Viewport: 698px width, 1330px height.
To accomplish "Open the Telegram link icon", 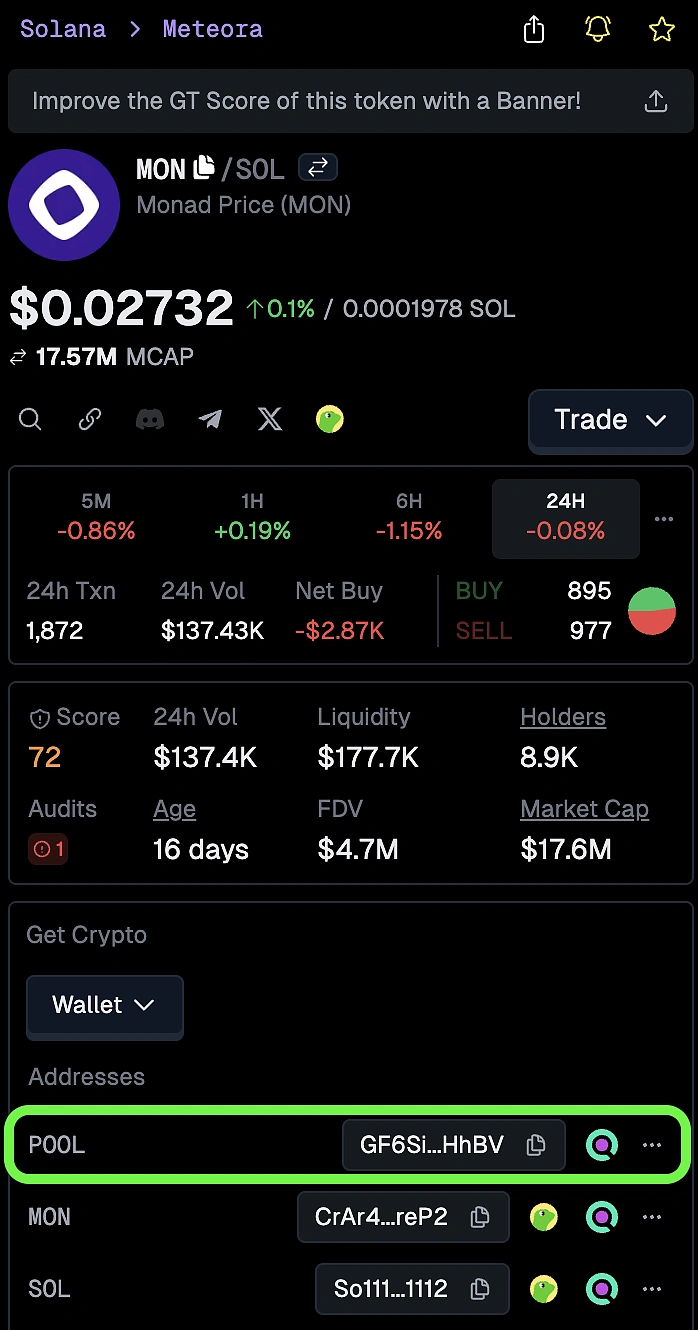I will coord(210,419).
